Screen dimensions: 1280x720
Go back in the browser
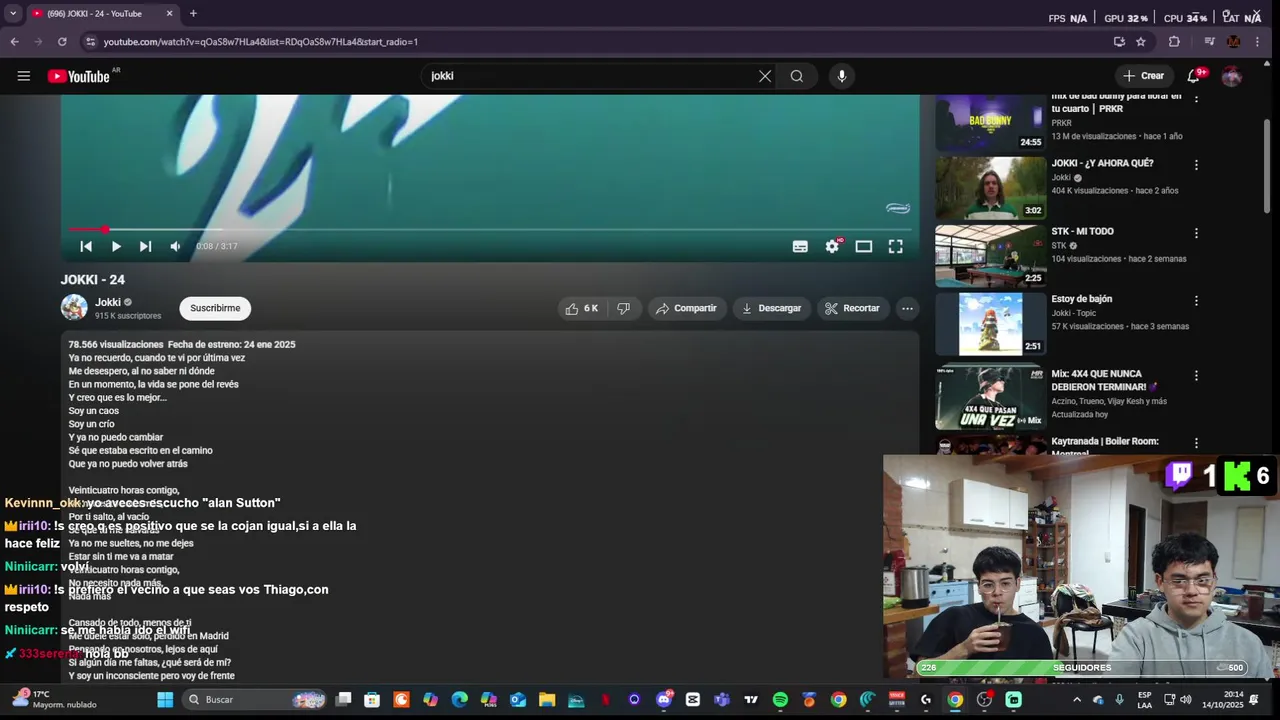coord(14,42)
